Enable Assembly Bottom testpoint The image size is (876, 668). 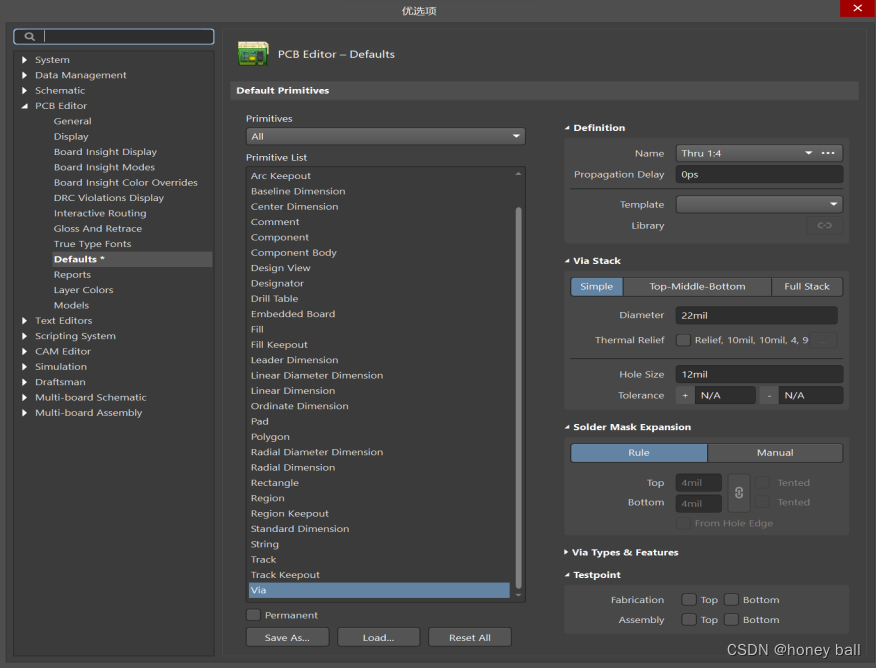[731, 620]
